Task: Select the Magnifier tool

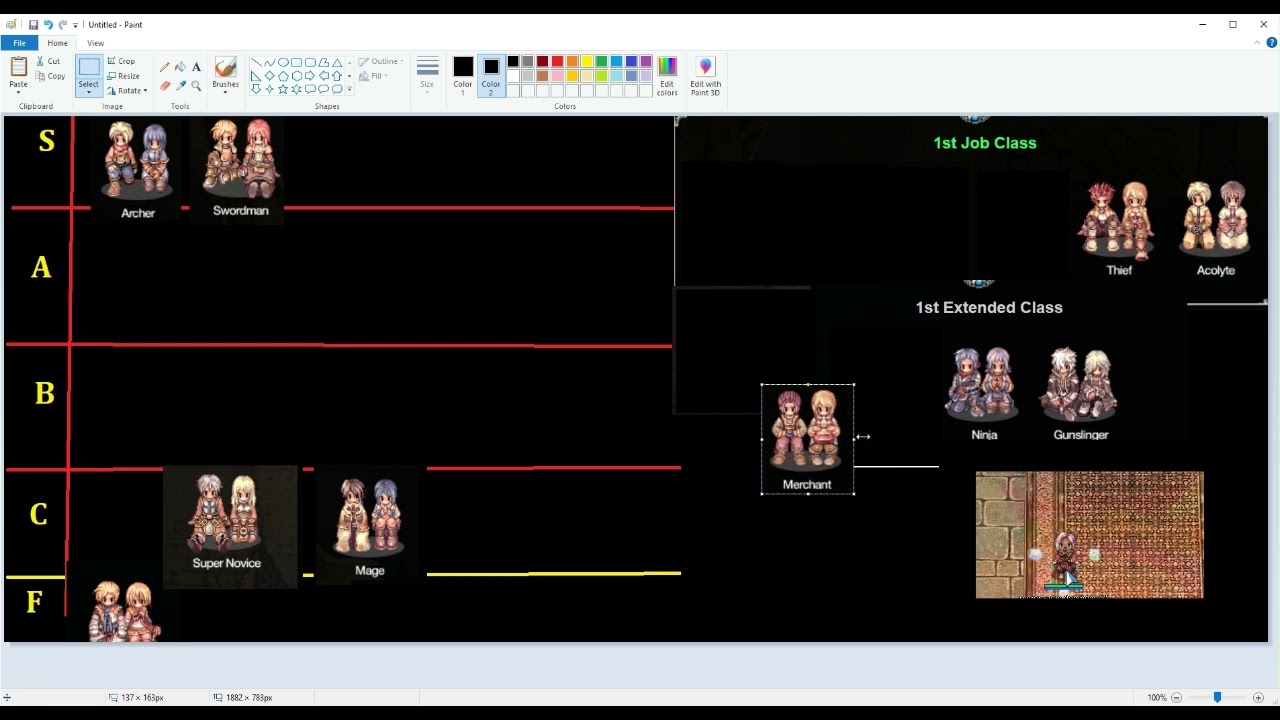Action: click(196, 86)
